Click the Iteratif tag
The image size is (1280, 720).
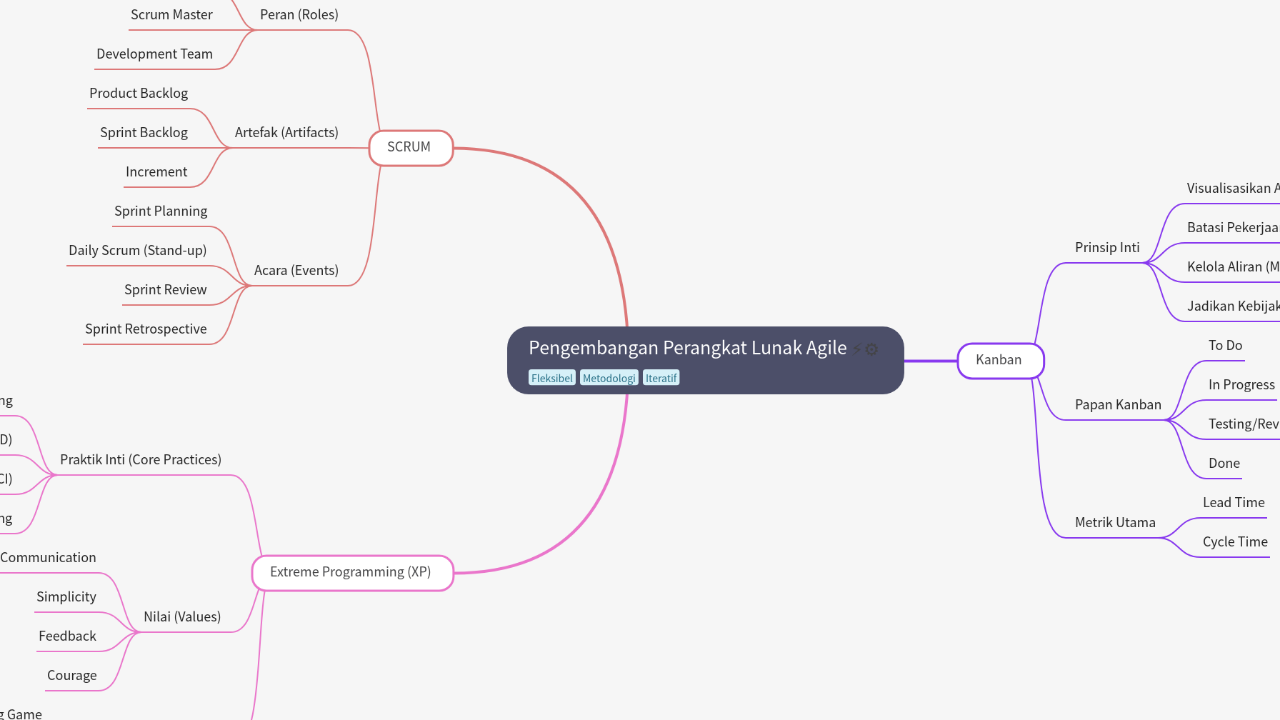point(661,378)
